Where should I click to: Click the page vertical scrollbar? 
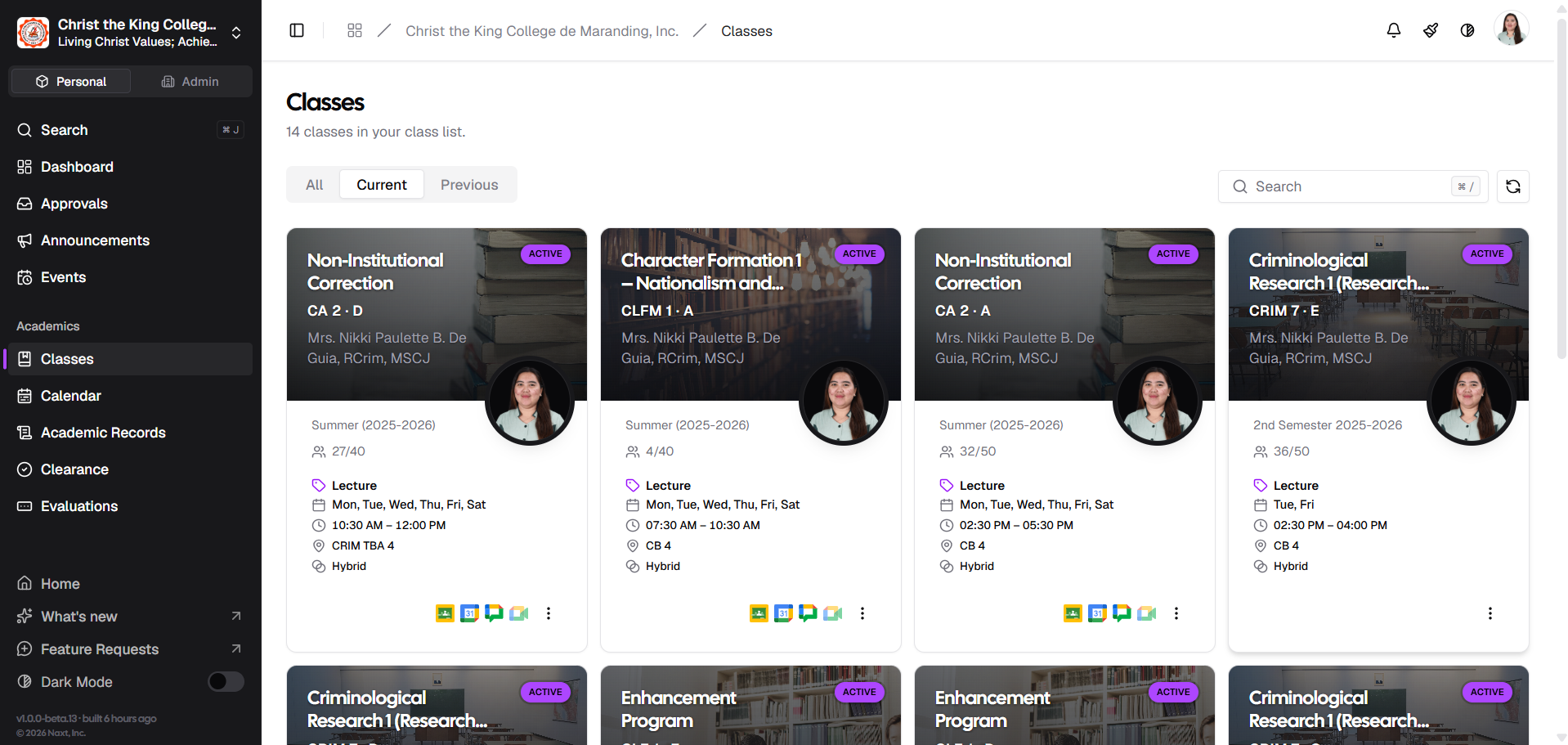coord(1561,188)
